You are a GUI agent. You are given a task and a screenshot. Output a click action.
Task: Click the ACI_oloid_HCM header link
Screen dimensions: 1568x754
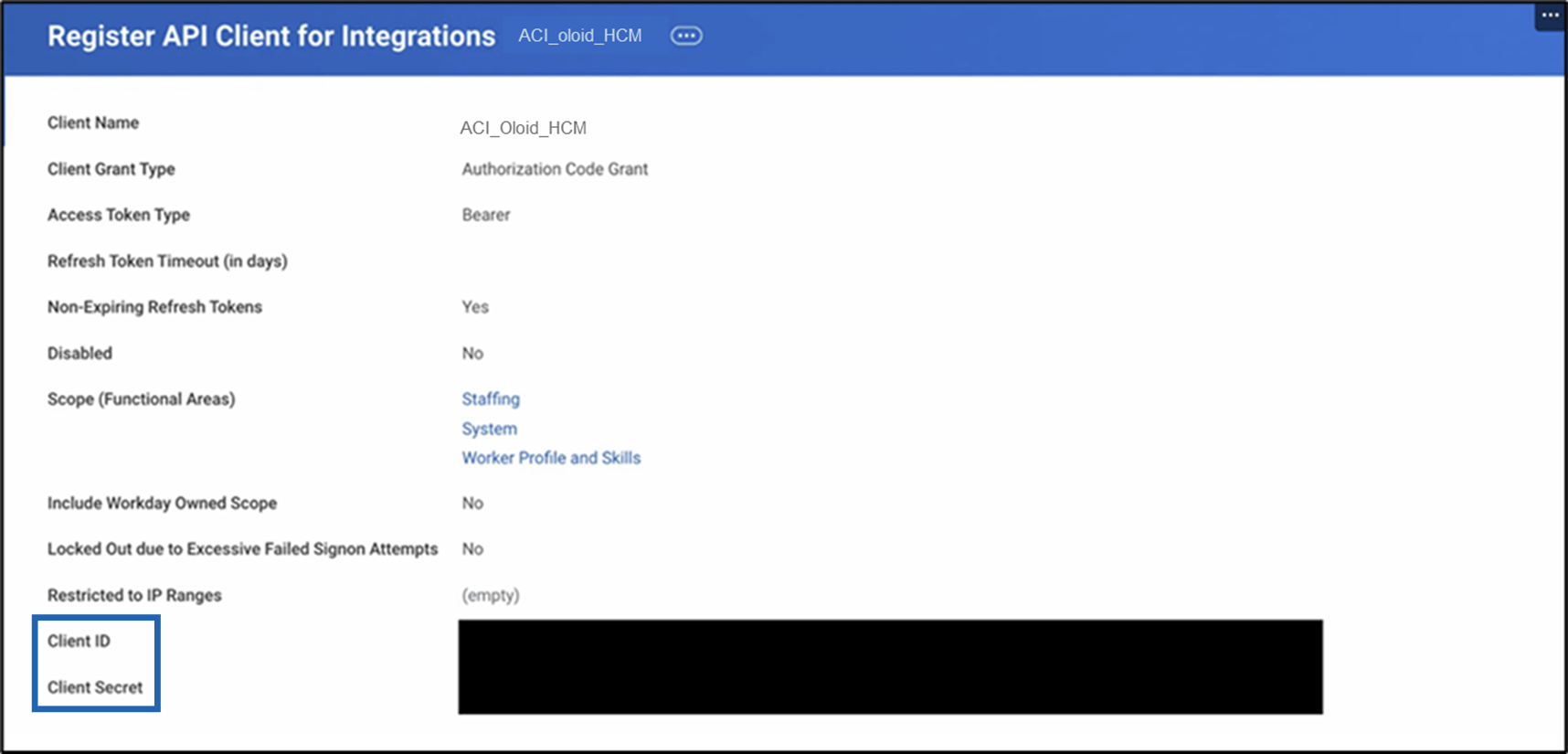point(580,36)
